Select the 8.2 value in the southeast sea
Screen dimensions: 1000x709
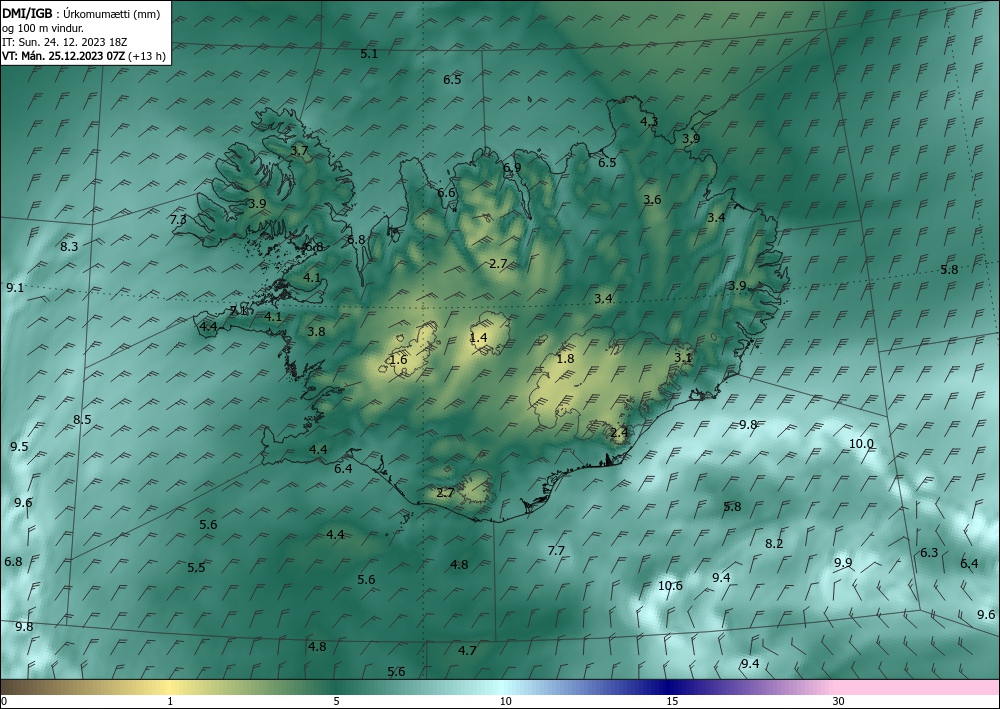[774, 544]
